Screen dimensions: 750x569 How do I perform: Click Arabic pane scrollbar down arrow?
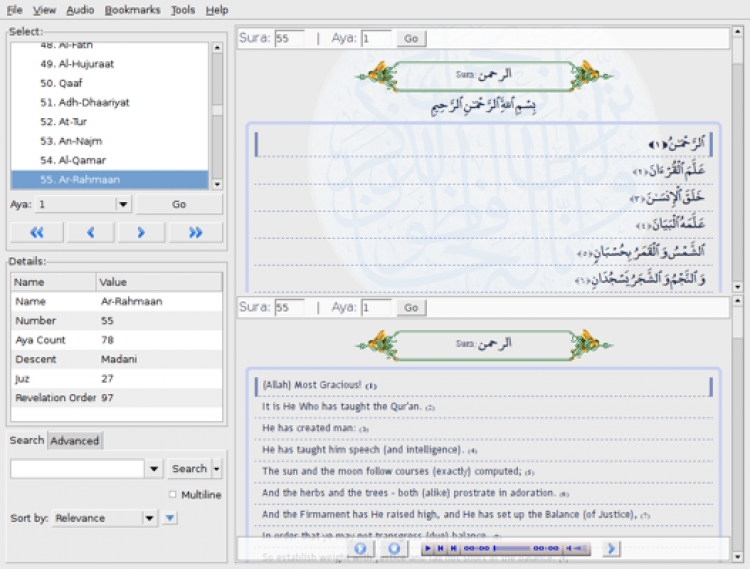737,287
